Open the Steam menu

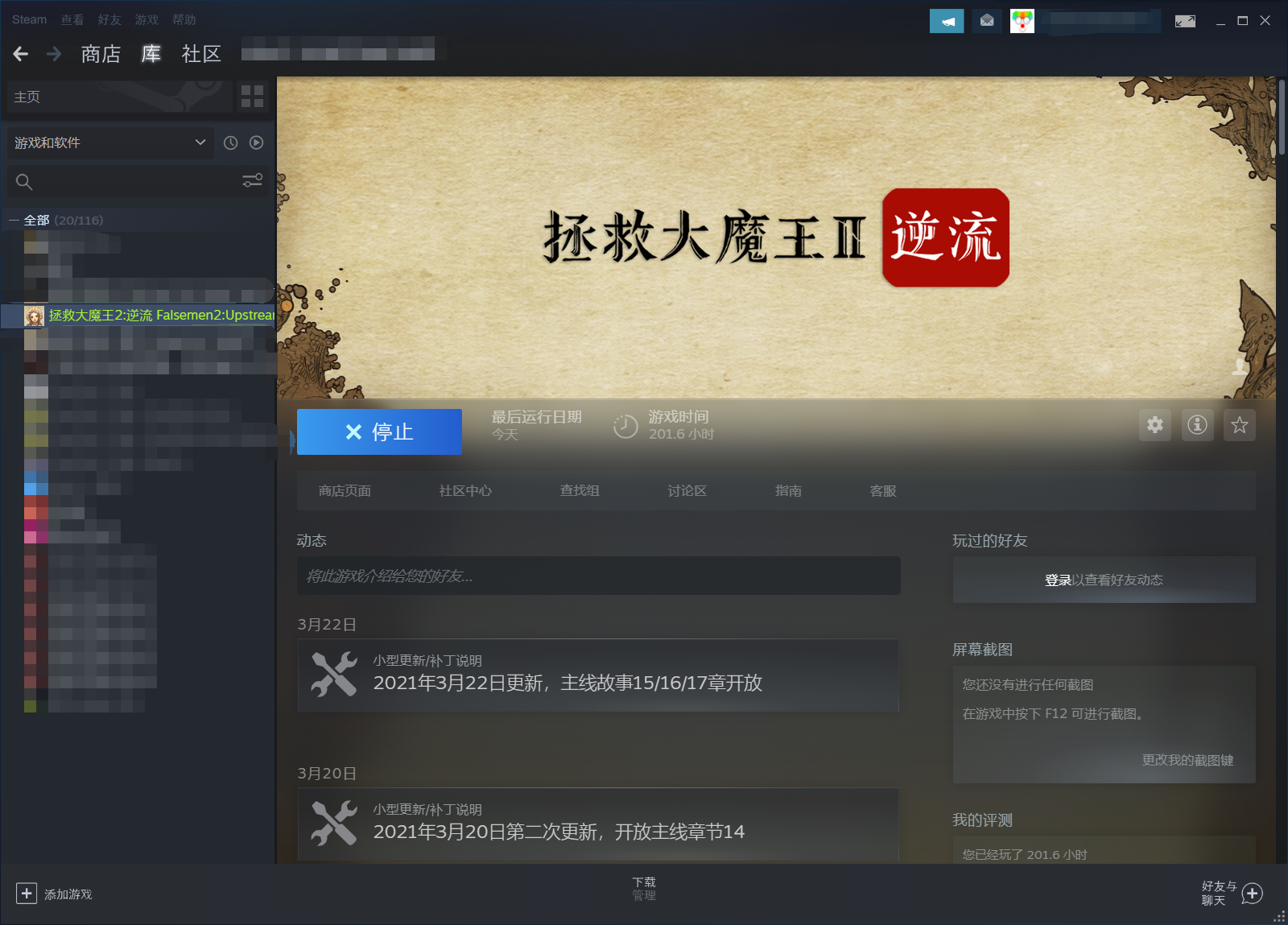coord(30,19)
